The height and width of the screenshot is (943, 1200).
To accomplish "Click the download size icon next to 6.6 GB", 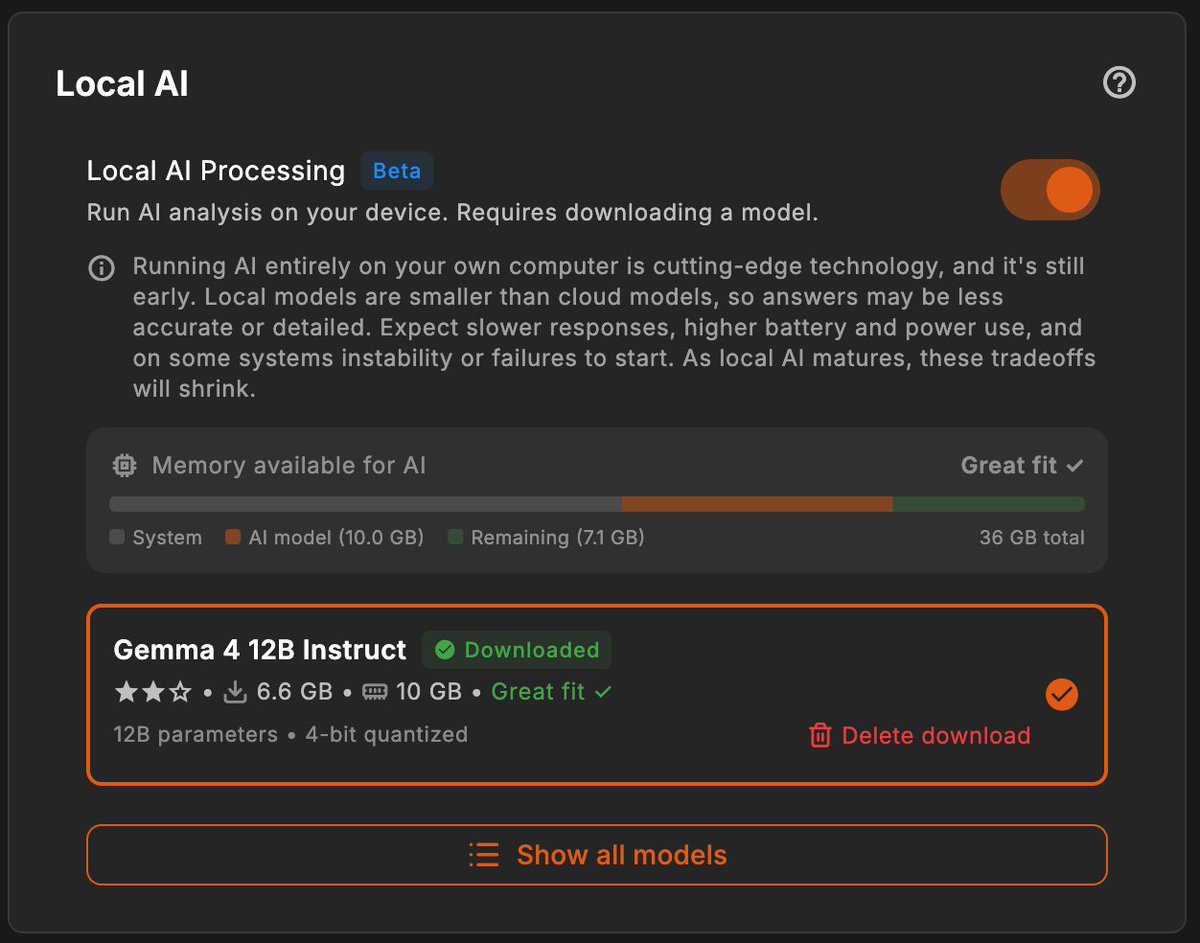I will pos(235,692).
